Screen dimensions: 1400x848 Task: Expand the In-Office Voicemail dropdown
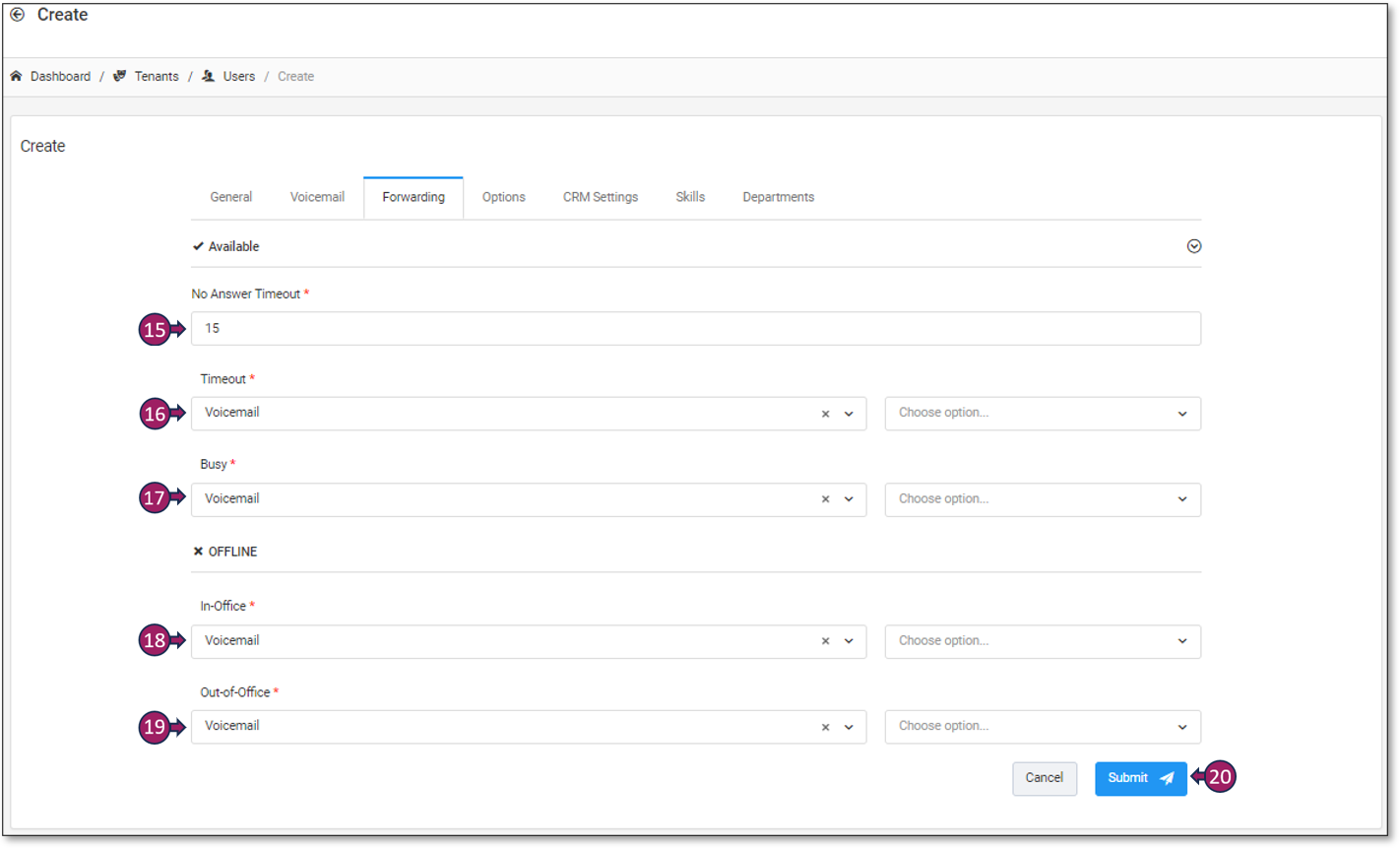[x=849, y=642]
